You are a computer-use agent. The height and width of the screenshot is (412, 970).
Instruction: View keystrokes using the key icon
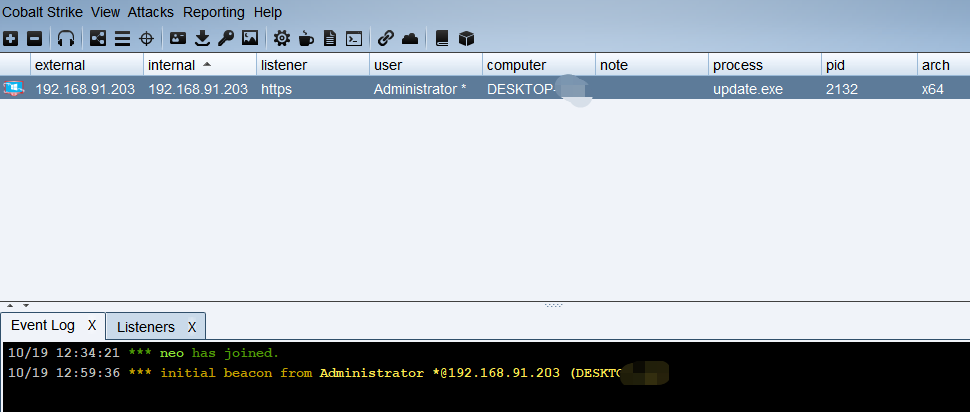coord(226,39)
